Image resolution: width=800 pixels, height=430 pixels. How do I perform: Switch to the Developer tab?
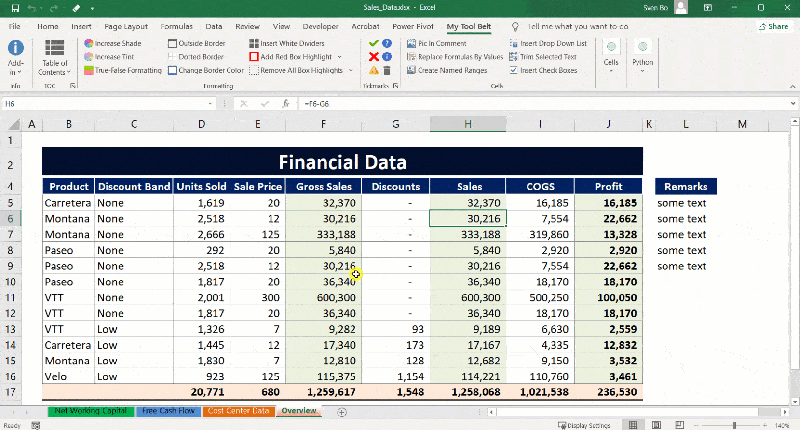click(320, 27)
